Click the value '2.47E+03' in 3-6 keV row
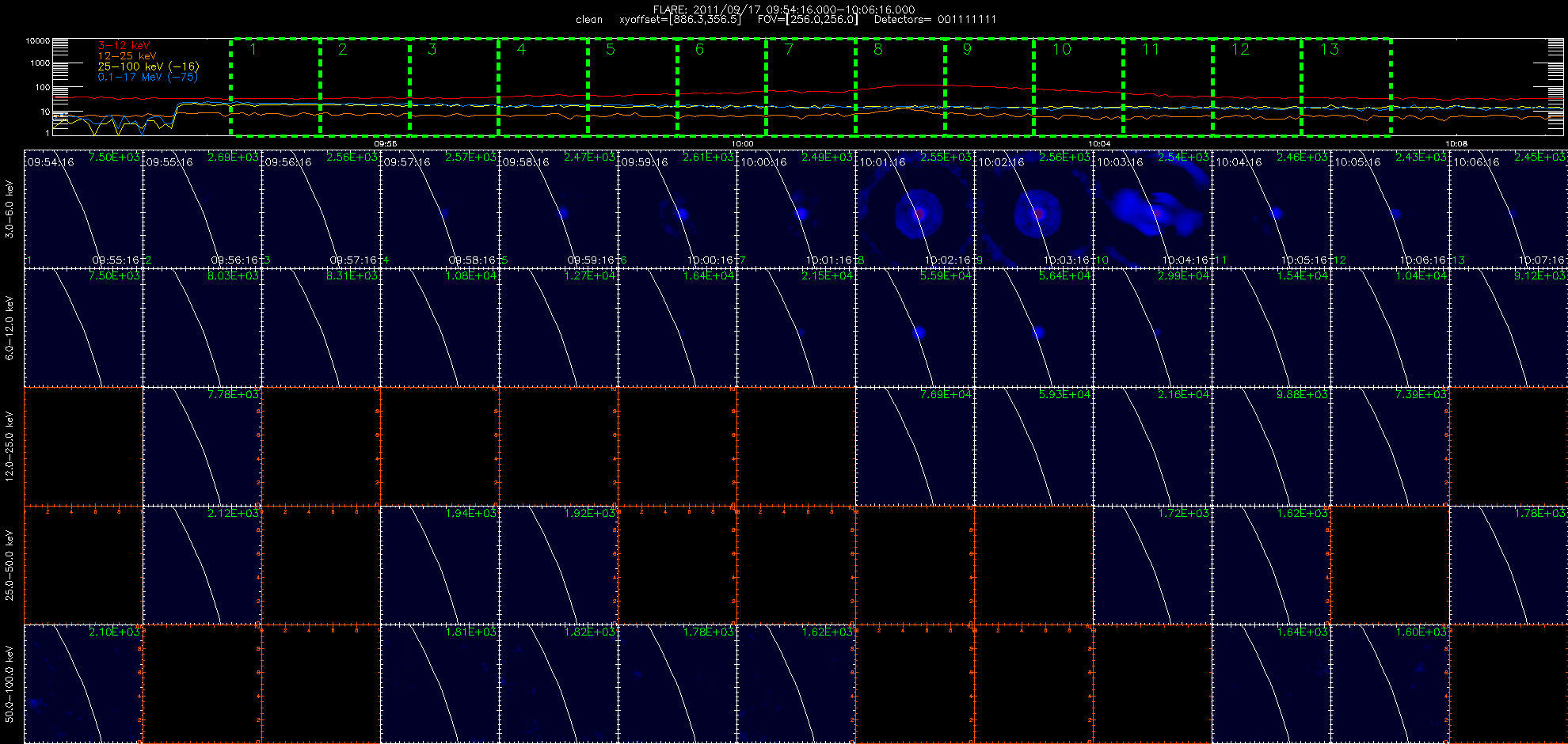This screenshot has height=744, width=1568. click(x=590, y=158)
